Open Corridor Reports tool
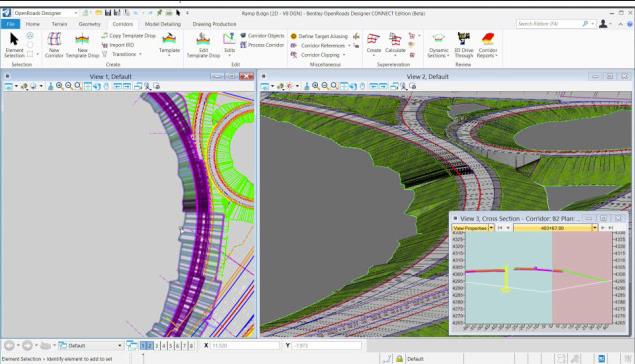The height and width of the screenshot is (364, 635). [488, 45]
